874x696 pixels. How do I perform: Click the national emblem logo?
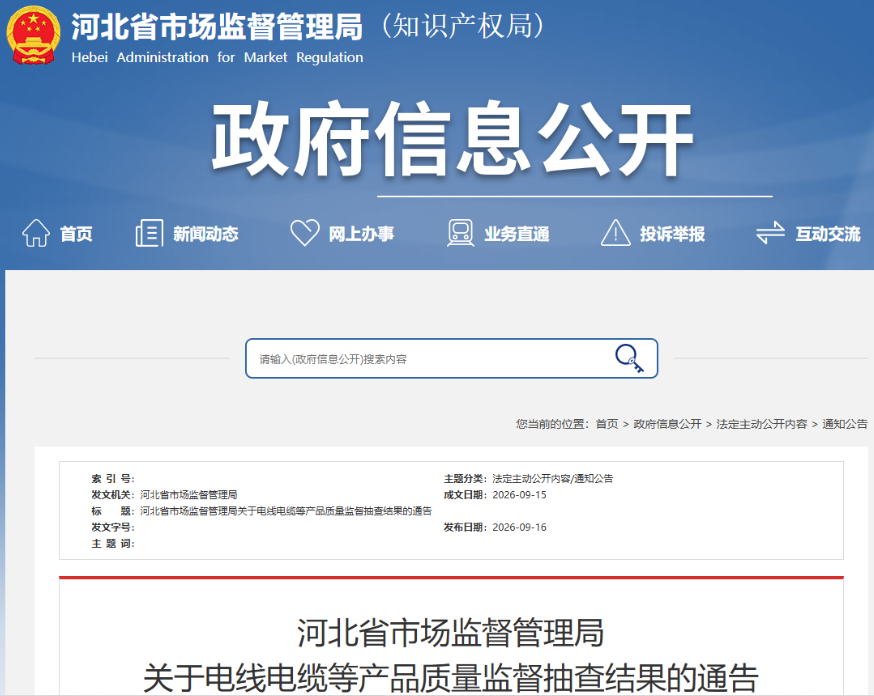coord(33,35)
